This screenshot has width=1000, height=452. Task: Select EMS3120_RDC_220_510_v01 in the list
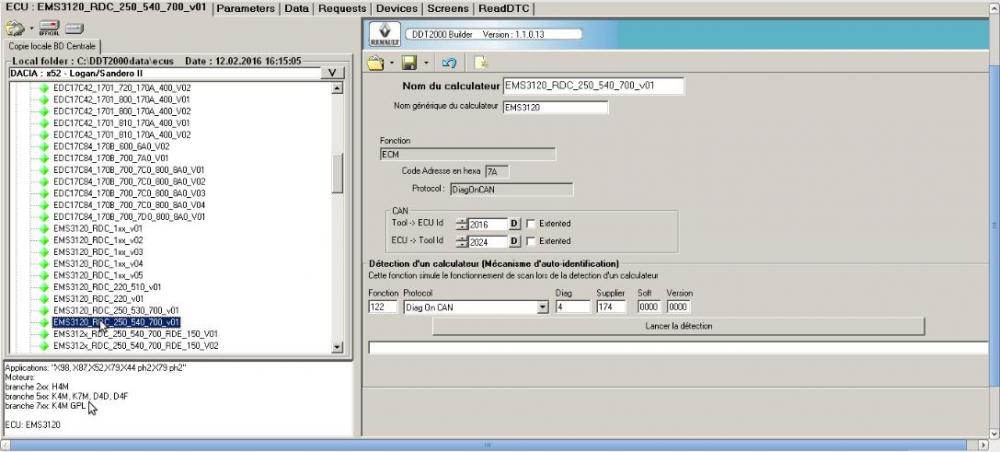[107, 287]
